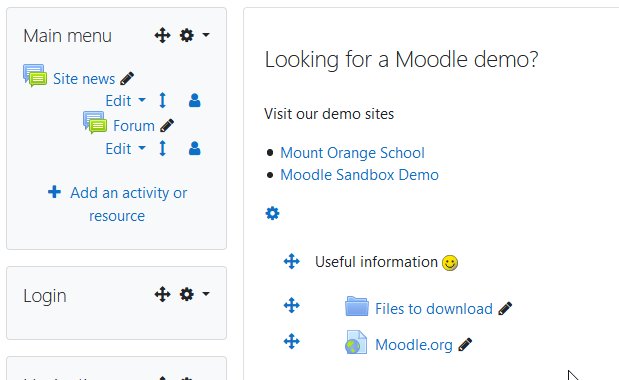Viewport: 619px width, 380px height.
Task: Click the roles user icon for Forum
Action: (195, 148)
